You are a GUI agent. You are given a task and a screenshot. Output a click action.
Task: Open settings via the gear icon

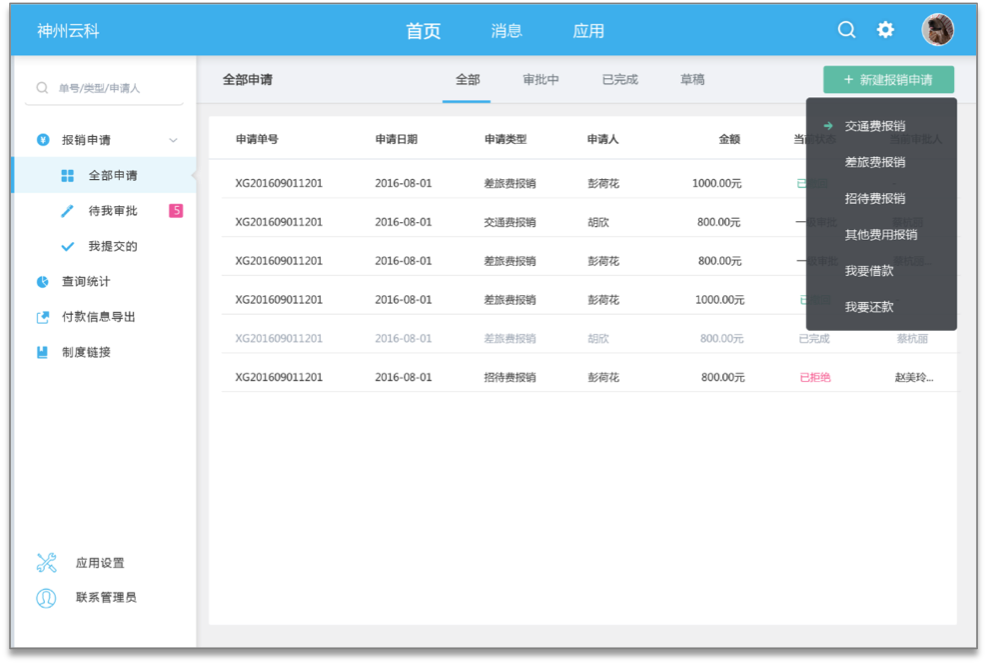(885, 30)
